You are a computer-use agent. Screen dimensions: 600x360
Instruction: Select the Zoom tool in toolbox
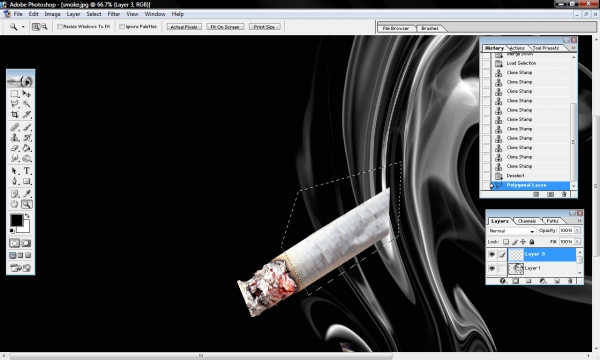[26, 204]
